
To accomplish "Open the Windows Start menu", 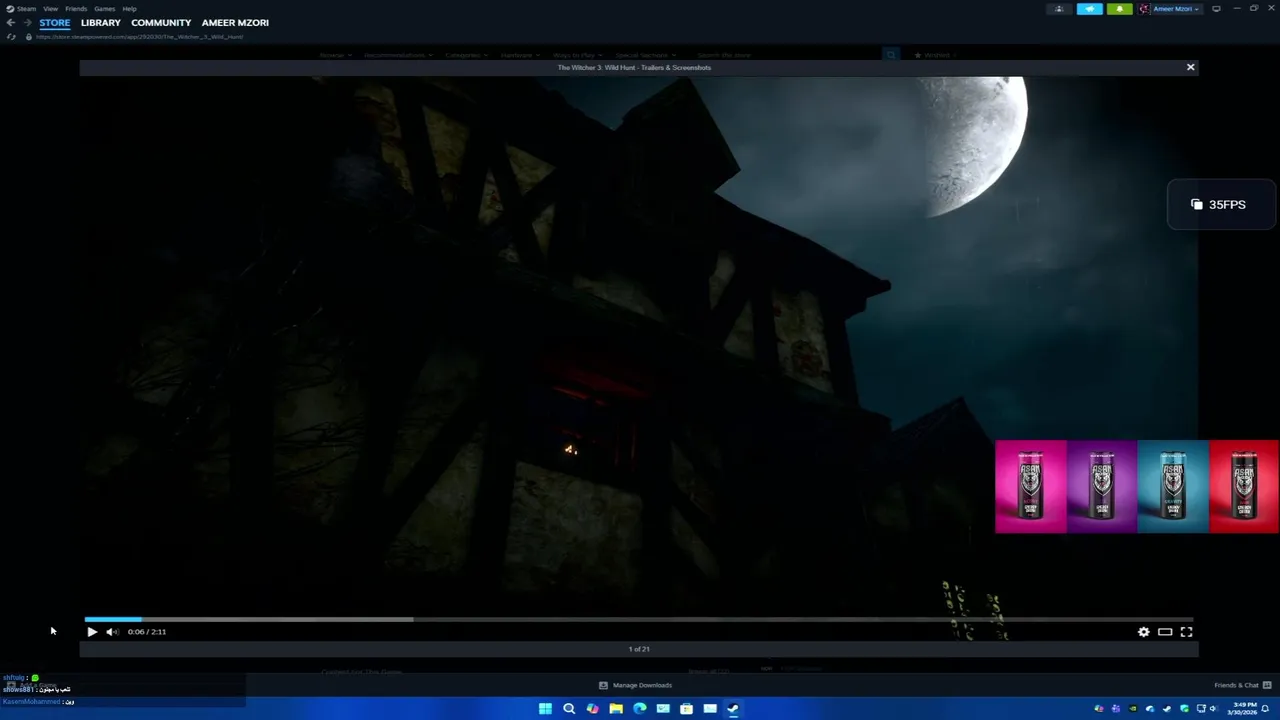I will [x=545, y=708].
